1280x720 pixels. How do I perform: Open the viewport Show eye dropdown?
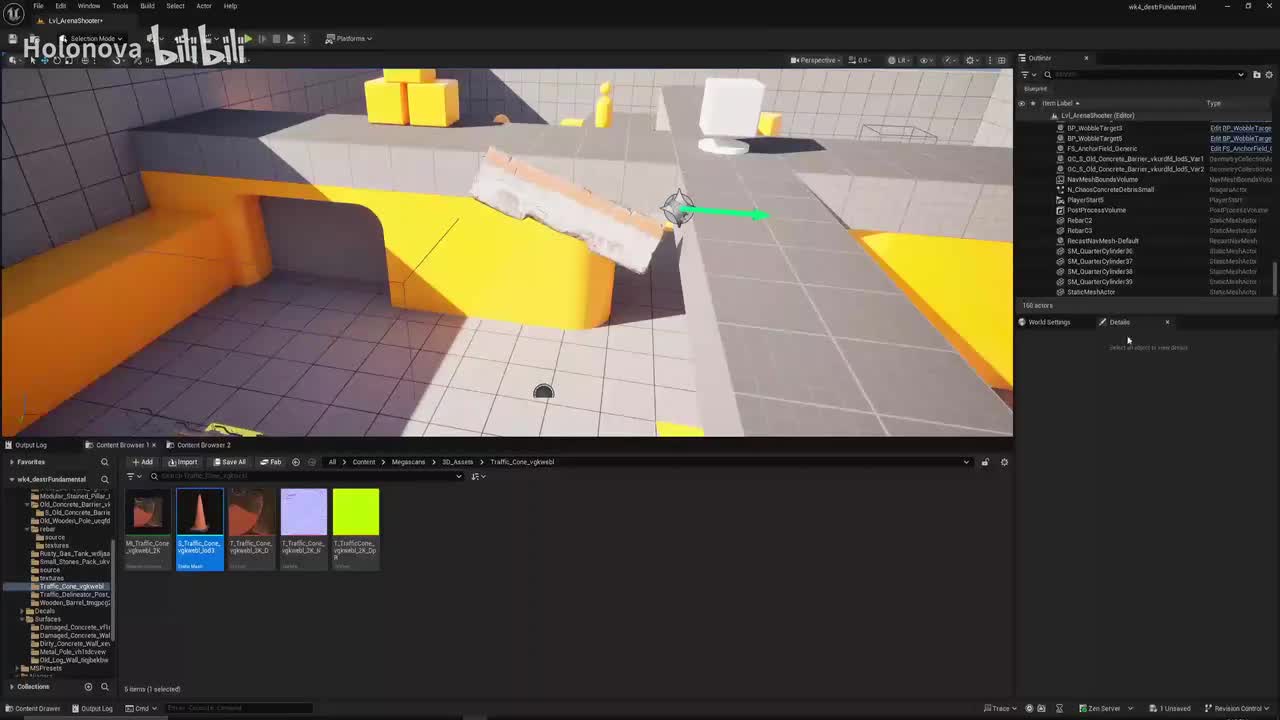[926, 60]
